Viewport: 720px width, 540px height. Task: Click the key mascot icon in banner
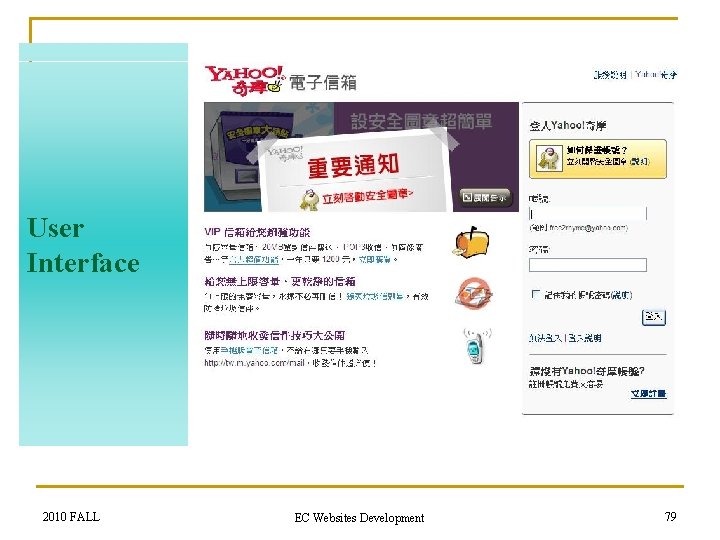click(x=309, y=199)
